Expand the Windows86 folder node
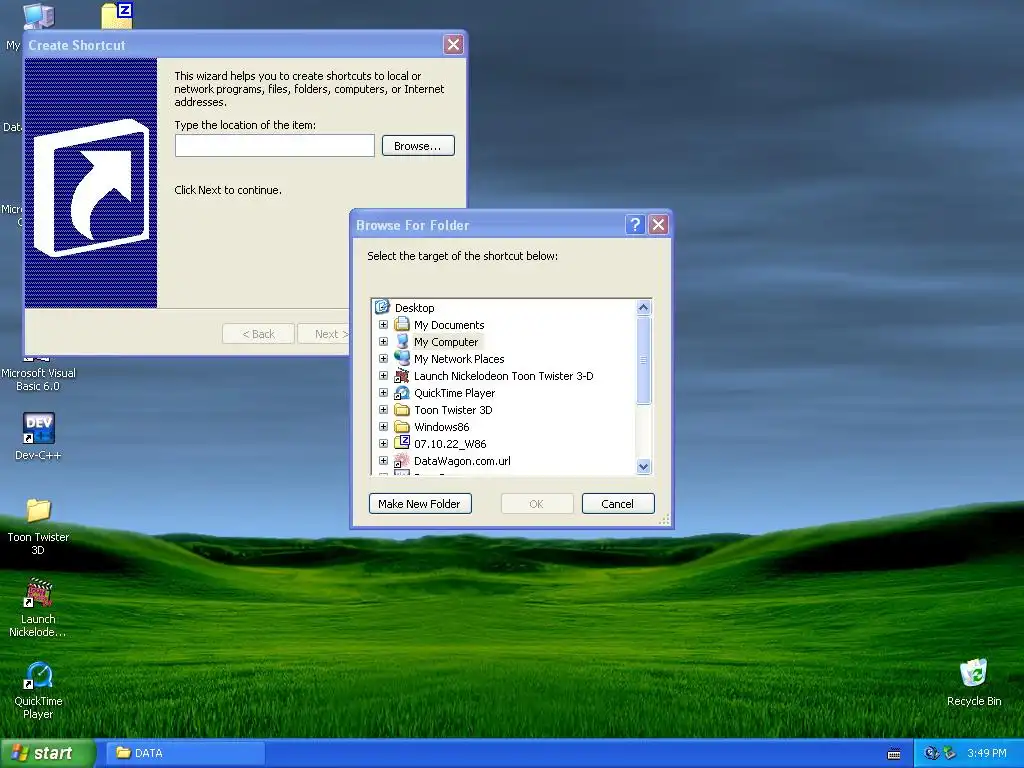1024x768 pixels. [383, 426]
